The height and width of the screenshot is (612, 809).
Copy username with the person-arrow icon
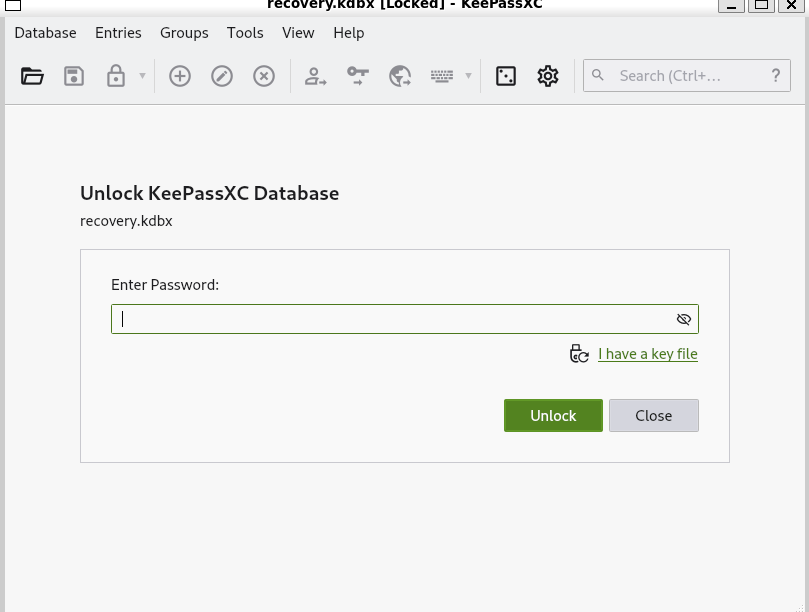(315, 76)
